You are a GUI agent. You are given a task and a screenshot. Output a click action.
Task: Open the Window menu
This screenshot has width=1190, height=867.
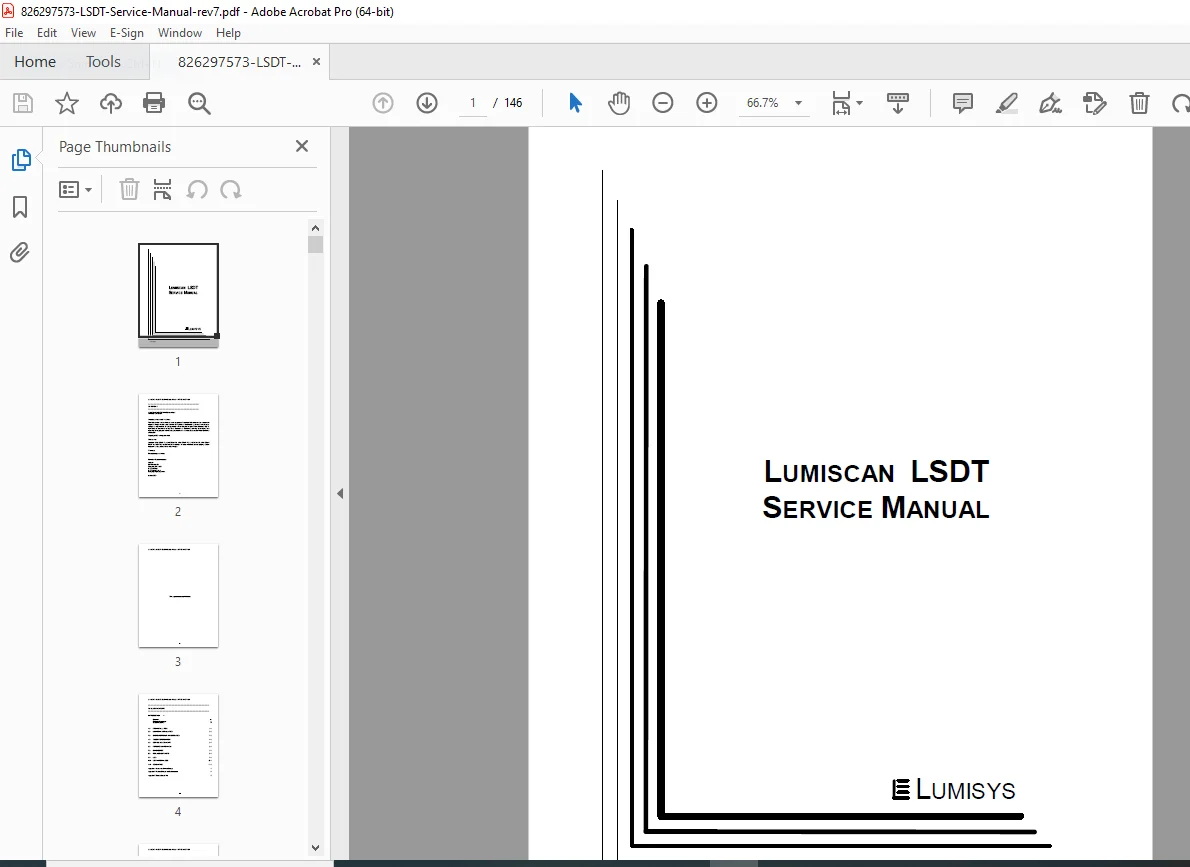(180, 33)
